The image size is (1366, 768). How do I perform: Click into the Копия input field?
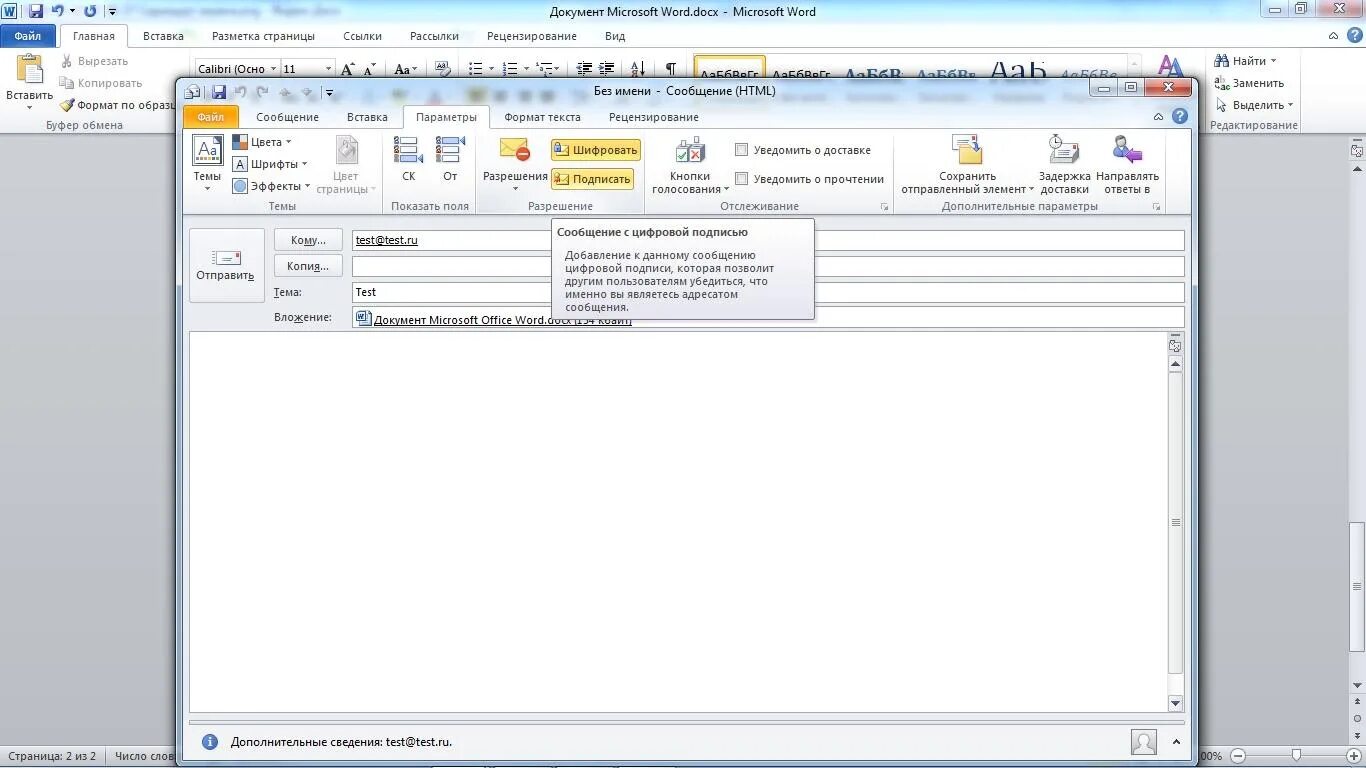(x=768, y=266)
